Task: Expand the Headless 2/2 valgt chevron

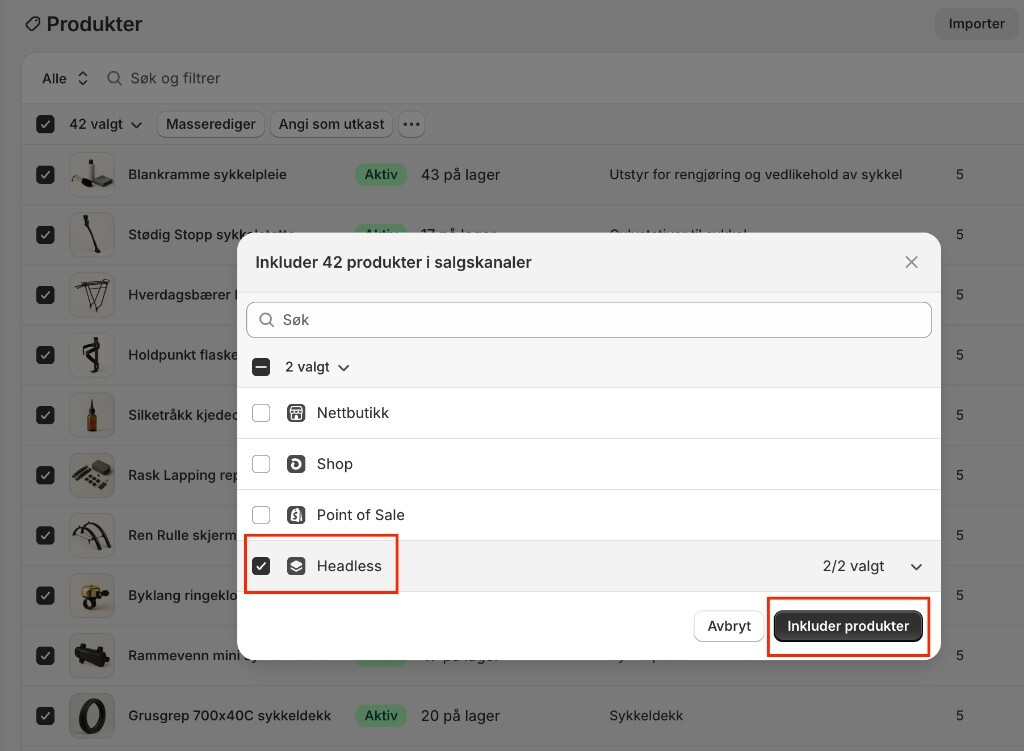Action: point(916,567)
